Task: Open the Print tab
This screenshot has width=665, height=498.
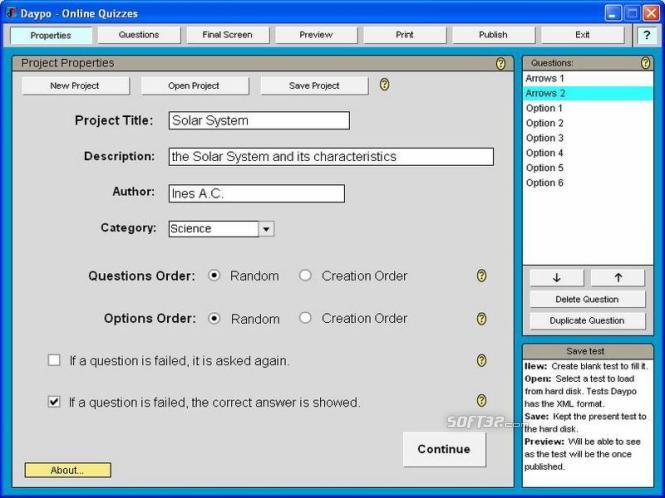Action: pyautogui.click(x=405, y=35)
